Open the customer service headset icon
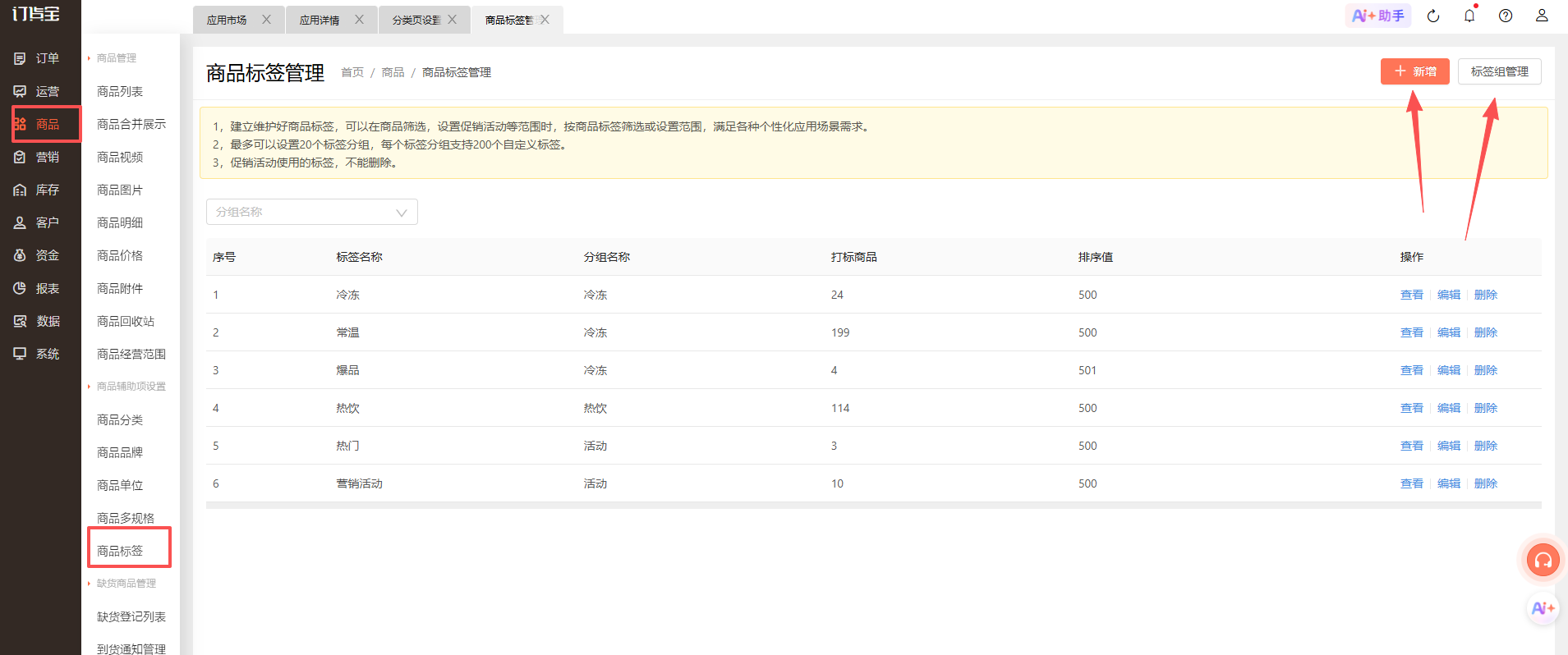This screenshot has width=1568, height=655. (x=1543, y=561)
